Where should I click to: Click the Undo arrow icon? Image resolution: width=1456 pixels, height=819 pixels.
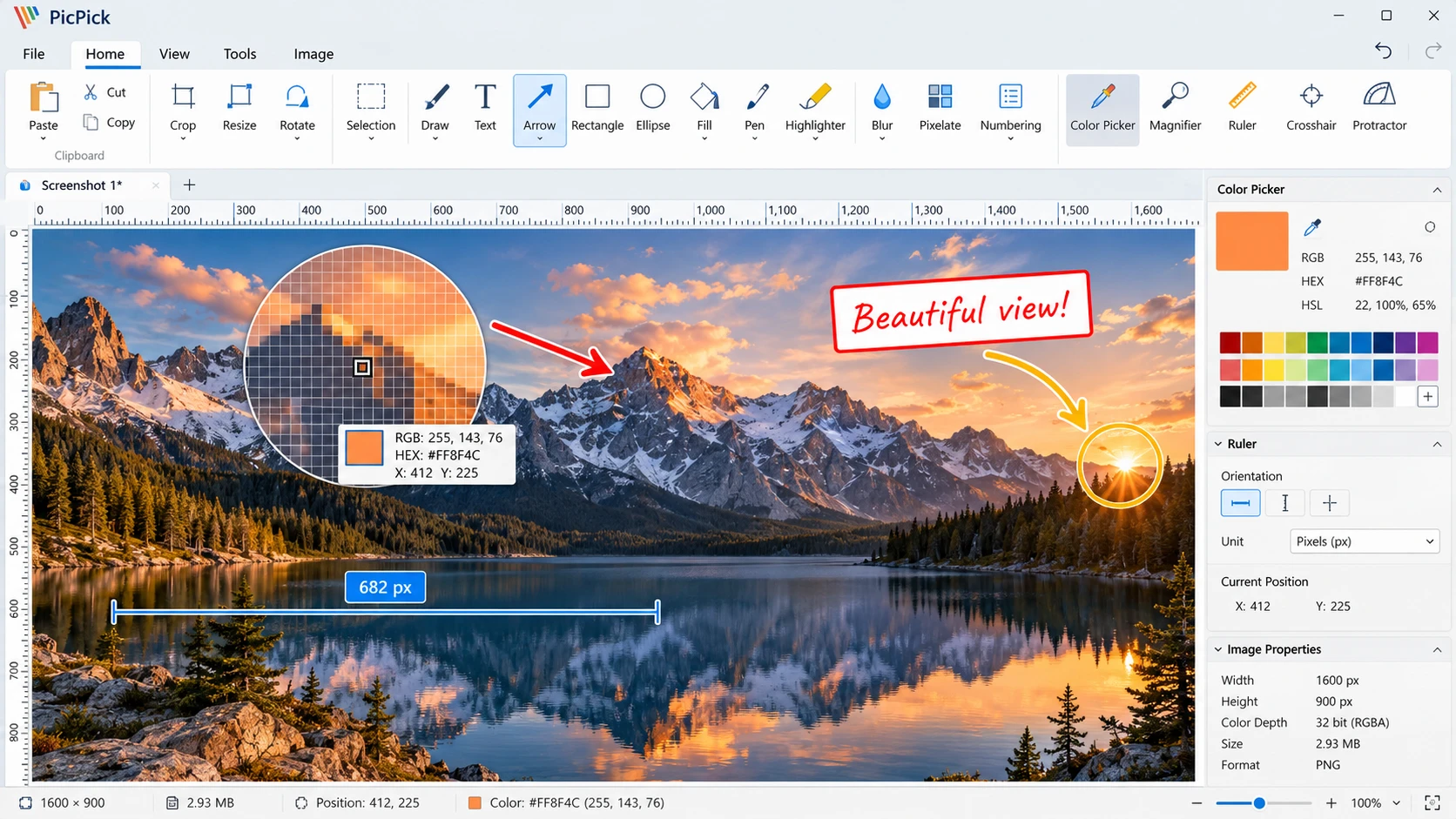click(x=1383, y=51)
